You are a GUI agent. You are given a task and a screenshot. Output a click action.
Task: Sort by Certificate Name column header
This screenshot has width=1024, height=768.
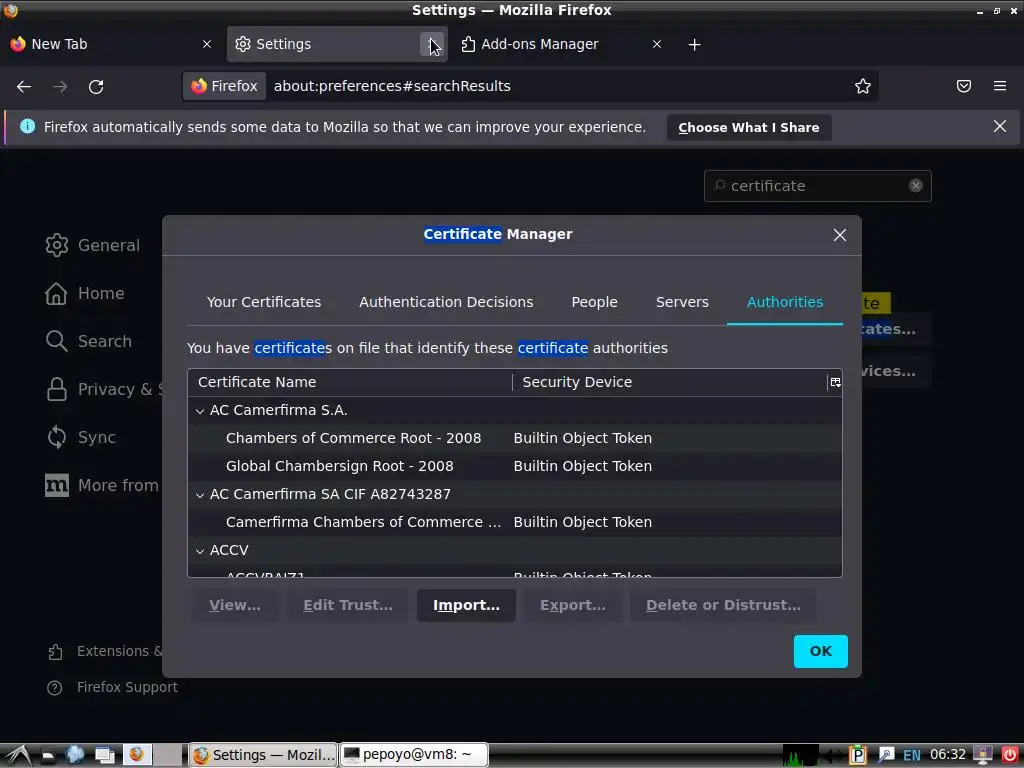[x=350, y=383]
